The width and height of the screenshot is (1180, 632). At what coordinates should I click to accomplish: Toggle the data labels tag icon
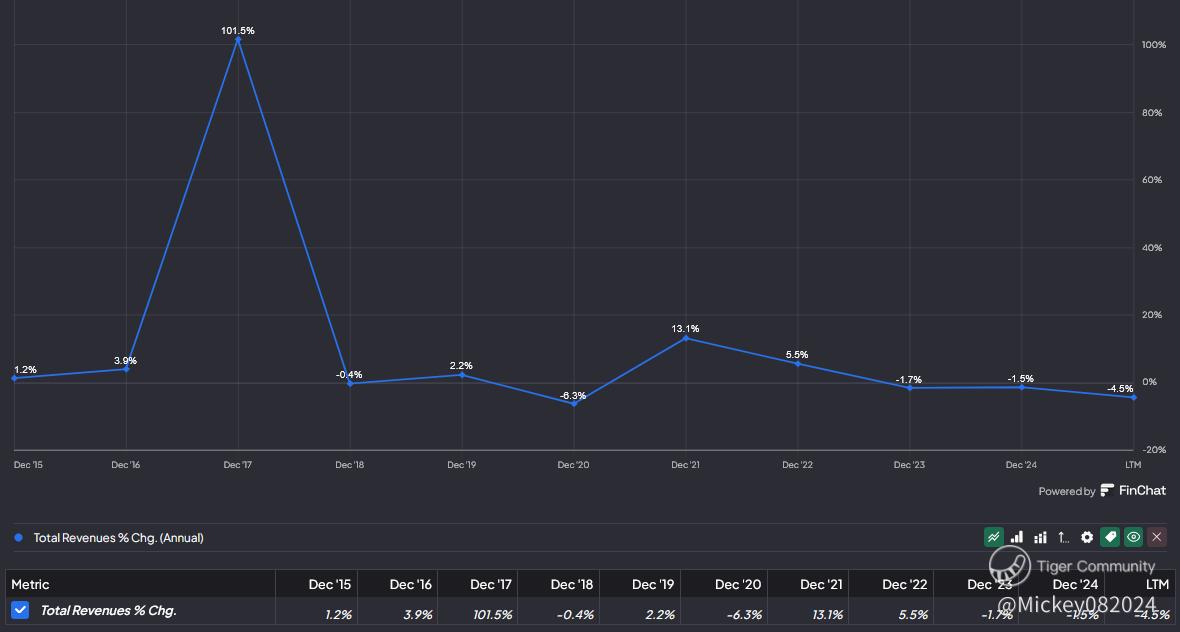[x=1110, y=537]
